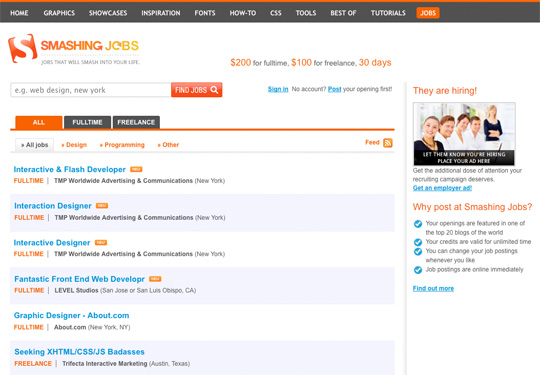Click the NEW badge beside Interactive Designer
540x375 pixels.
pyautogui.click(x=101, y=242)
